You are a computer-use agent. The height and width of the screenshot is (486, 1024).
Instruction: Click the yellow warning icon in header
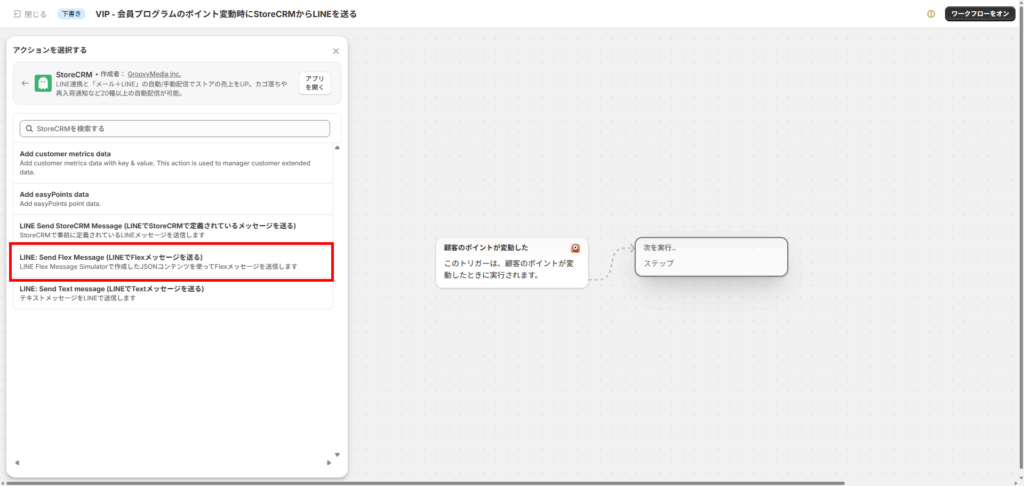coord(931,14)
